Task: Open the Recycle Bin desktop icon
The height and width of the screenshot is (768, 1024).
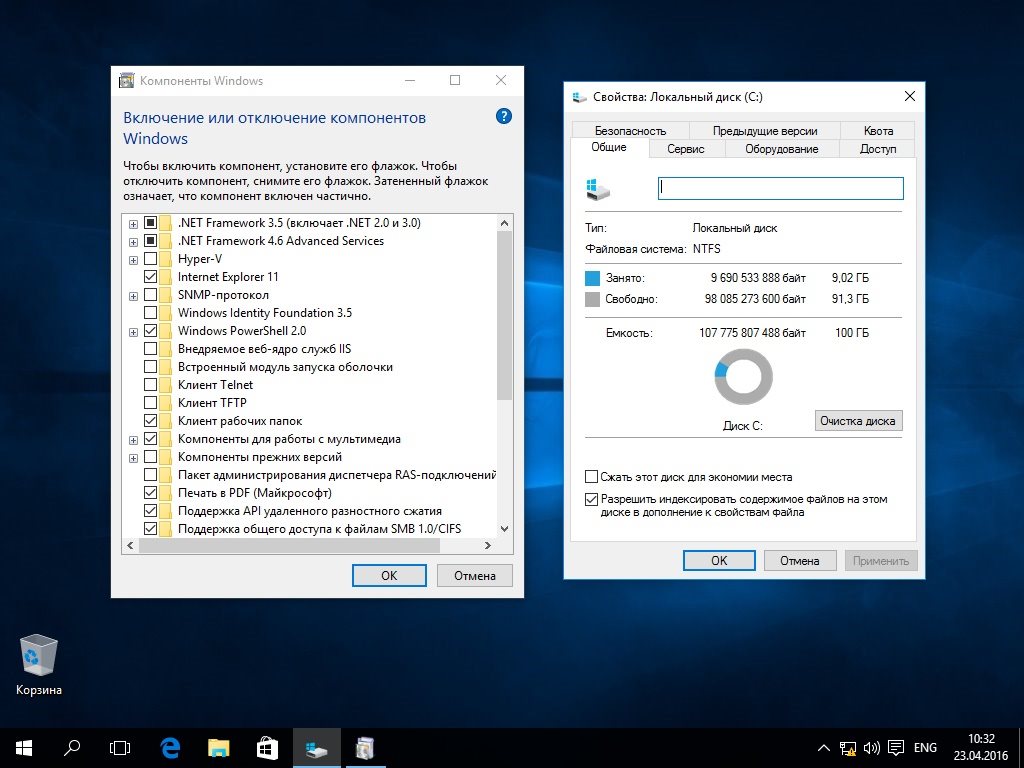Action: pos(39,664)
